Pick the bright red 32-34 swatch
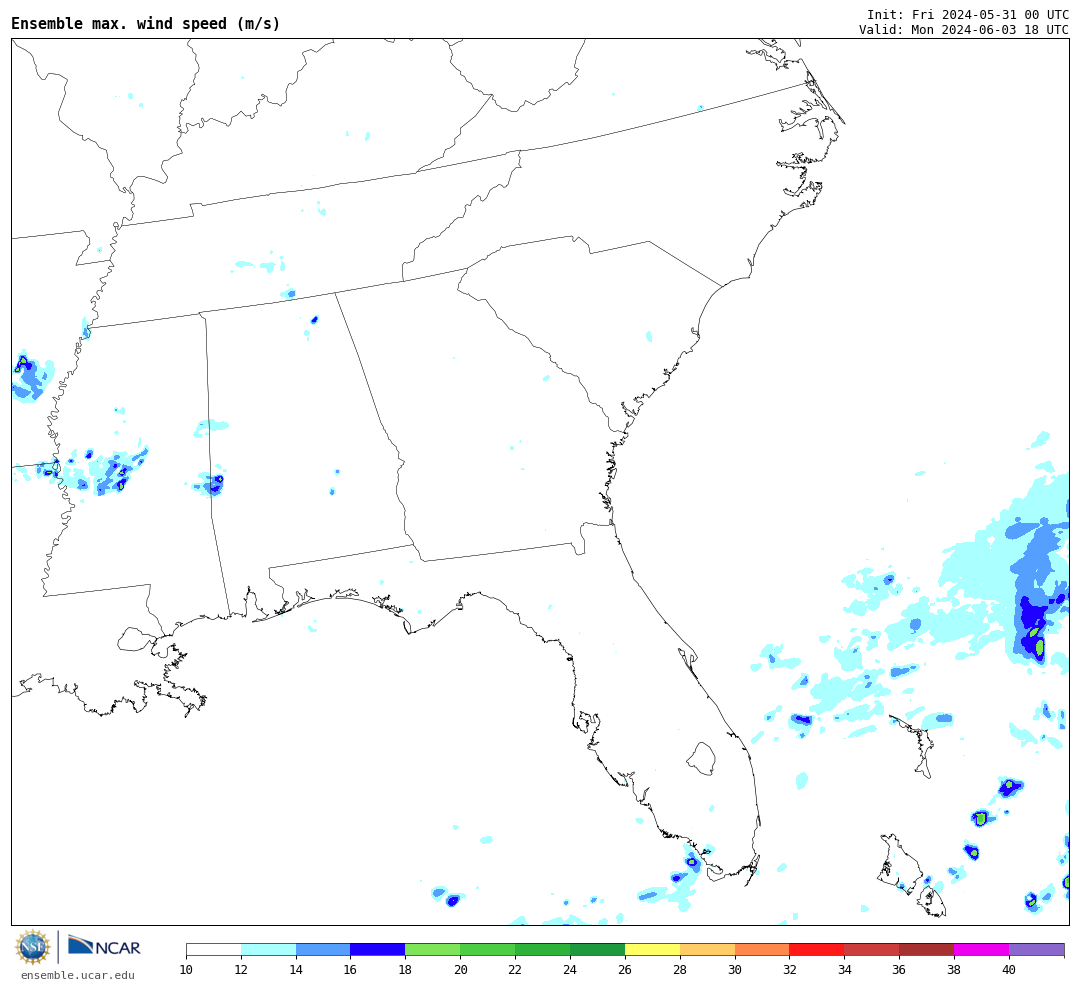Screen dimensions: 1080x988 point(817,949)
